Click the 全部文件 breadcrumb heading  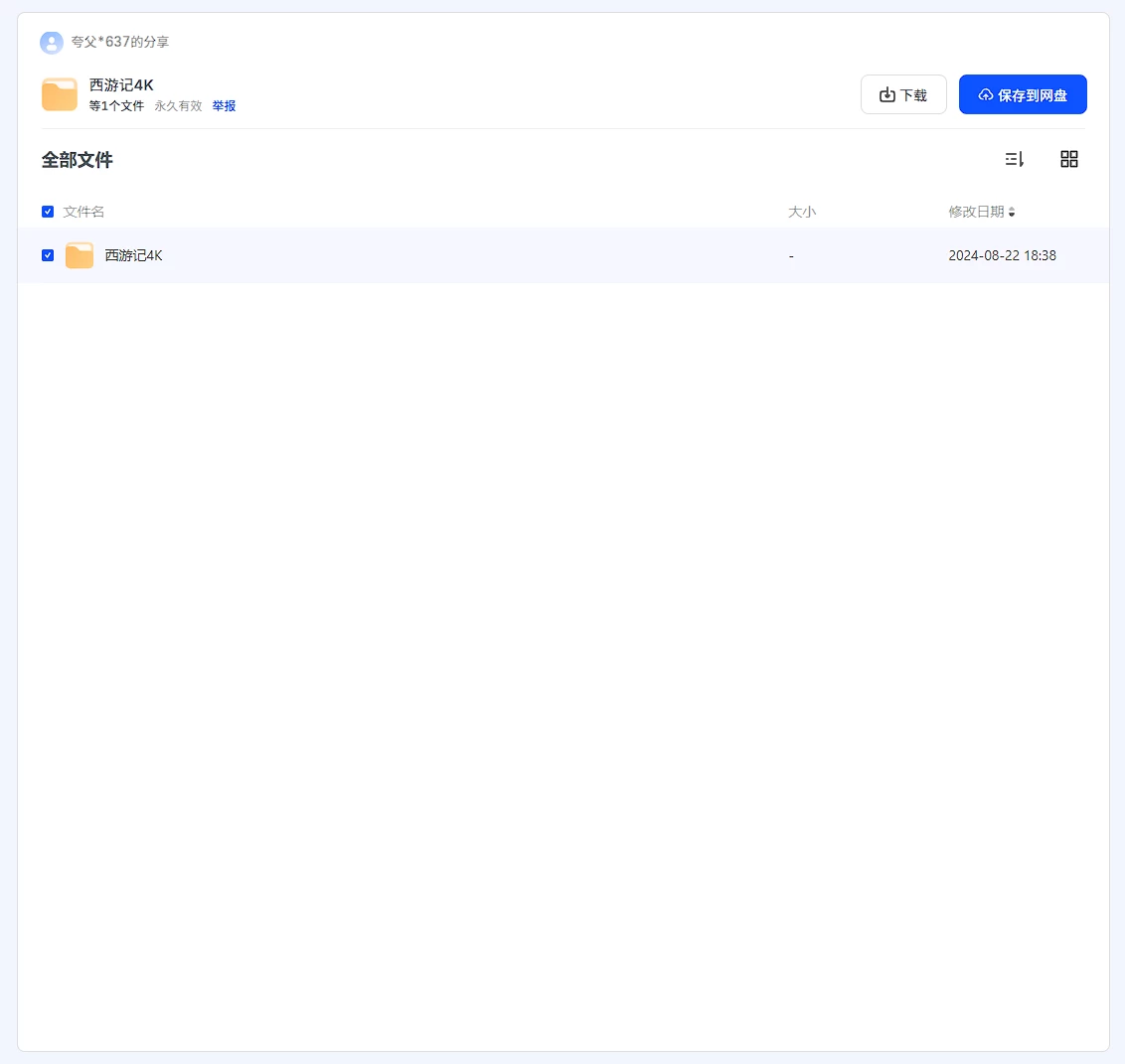click(78, 160)
